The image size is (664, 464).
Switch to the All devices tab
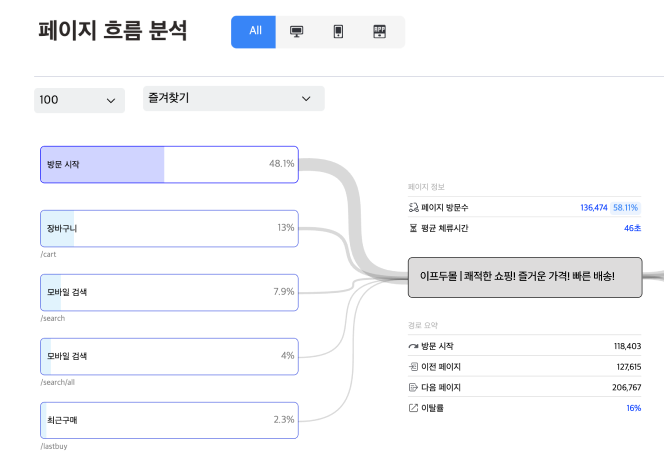click(255, 32)
